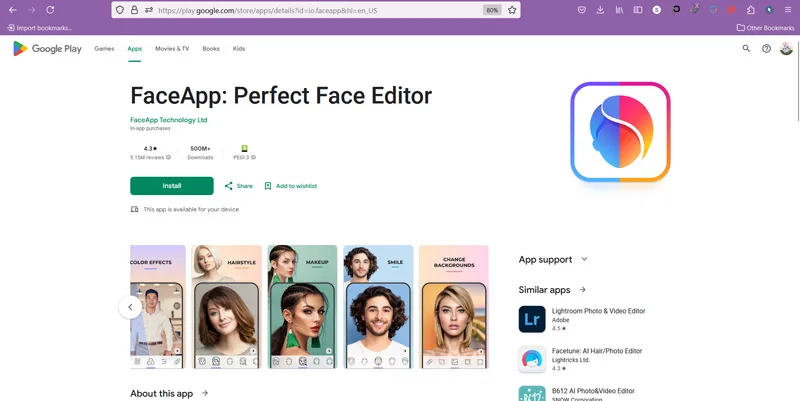This screenshot has height=401, width=800.
Task: Open the Games tab
Action: pos(104,48)
